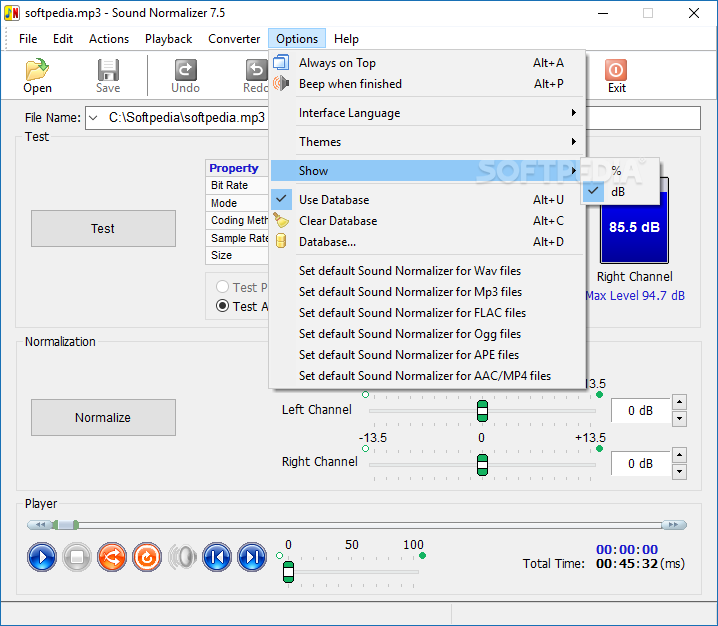Click the Size property row

(237, 255)
